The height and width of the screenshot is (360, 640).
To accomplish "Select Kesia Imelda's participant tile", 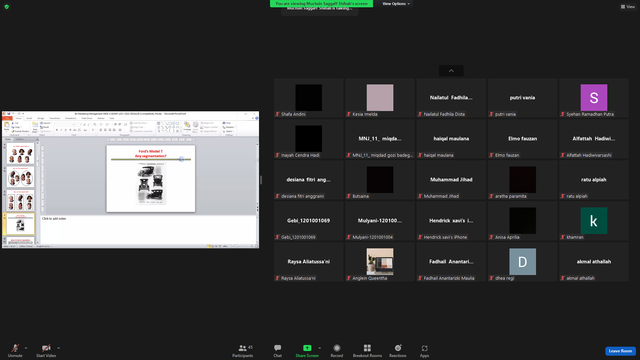I will [x=380, y=98].
